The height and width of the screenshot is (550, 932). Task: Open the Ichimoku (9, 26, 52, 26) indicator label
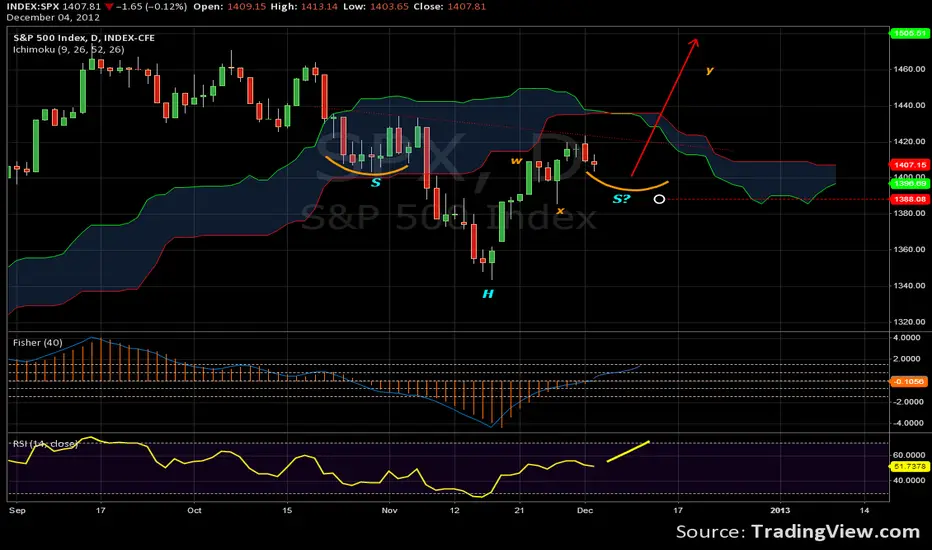tap(68, 49)
